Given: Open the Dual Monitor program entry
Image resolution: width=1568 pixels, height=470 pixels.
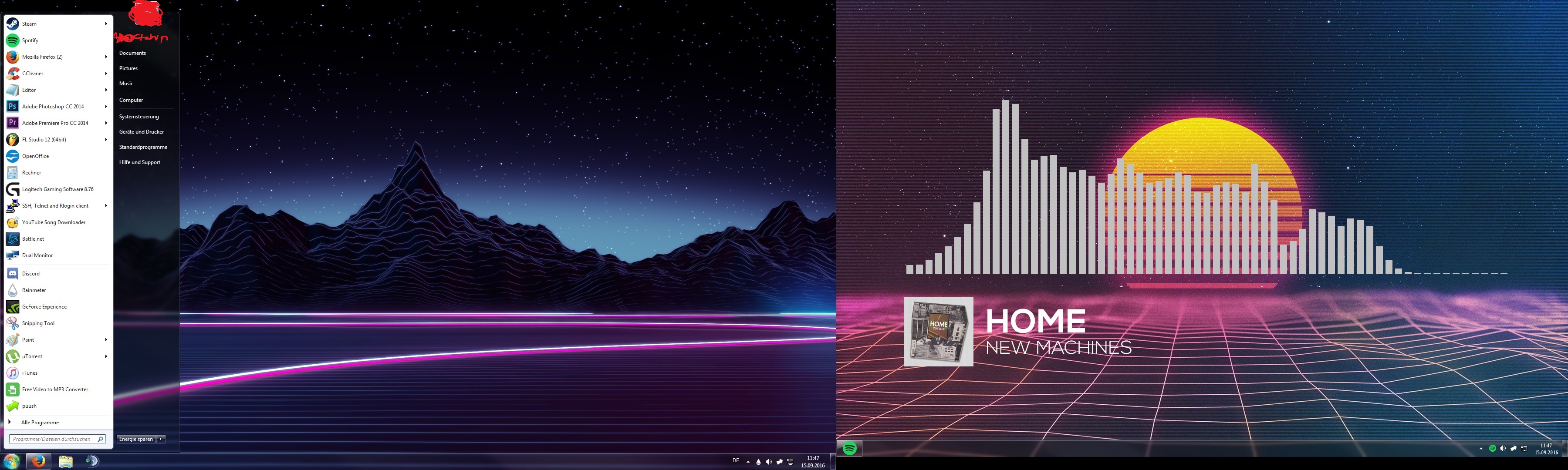Looking at the screenshot, I should 58,255.
